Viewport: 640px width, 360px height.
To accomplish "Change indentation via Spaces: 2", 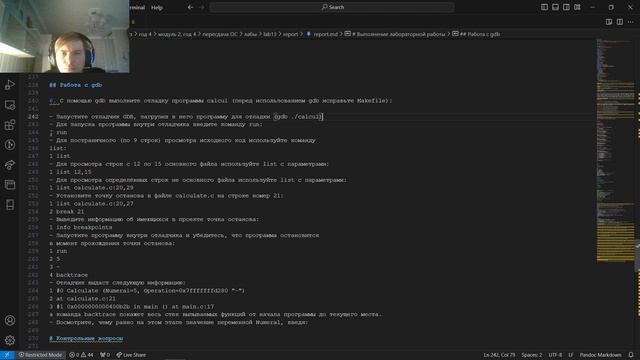I will [531, 355].
